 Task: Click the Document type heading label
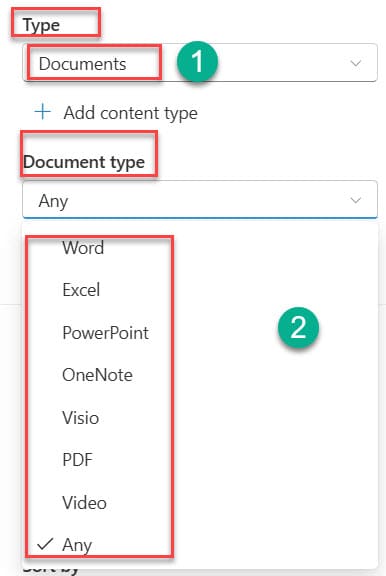84,162
